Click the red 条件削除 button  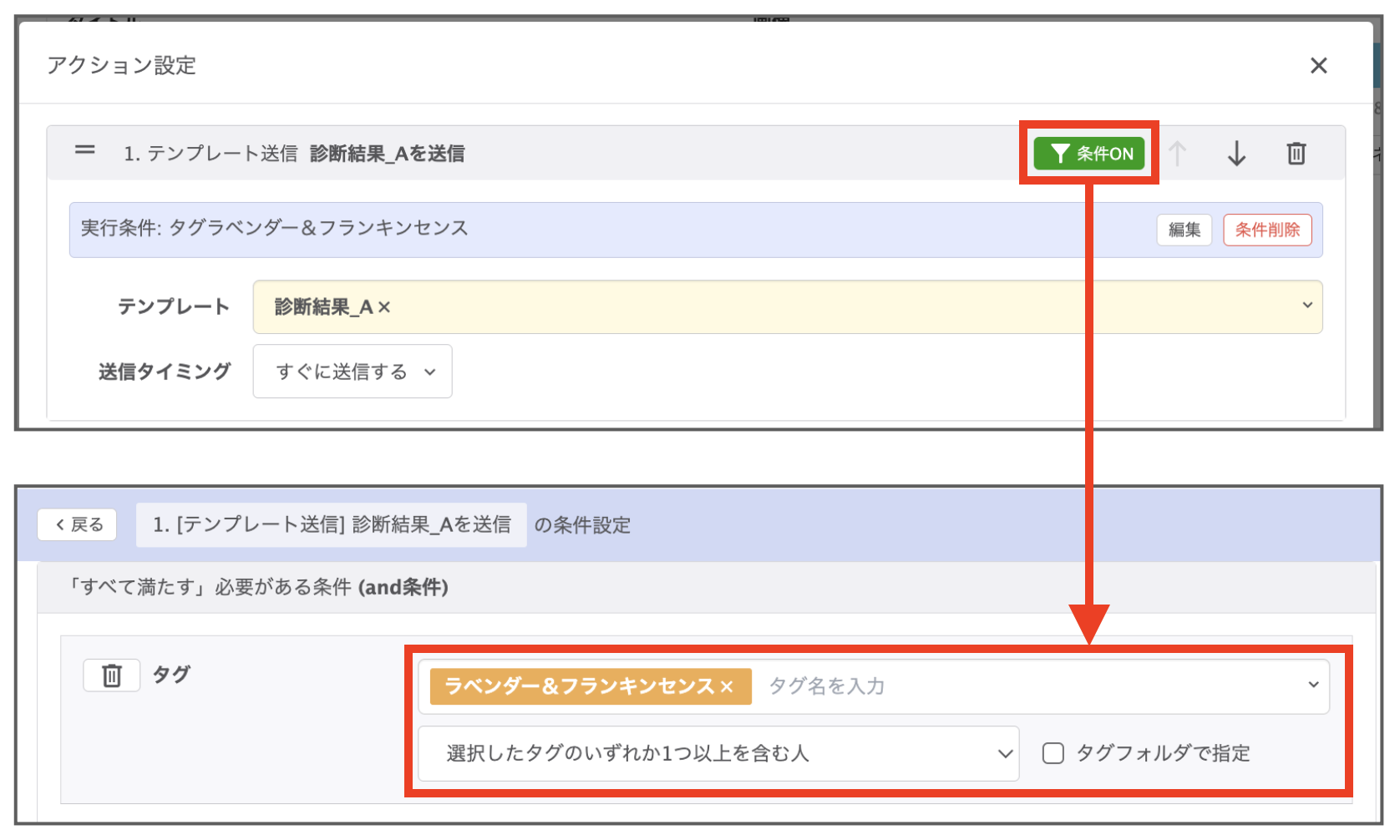1267,230
